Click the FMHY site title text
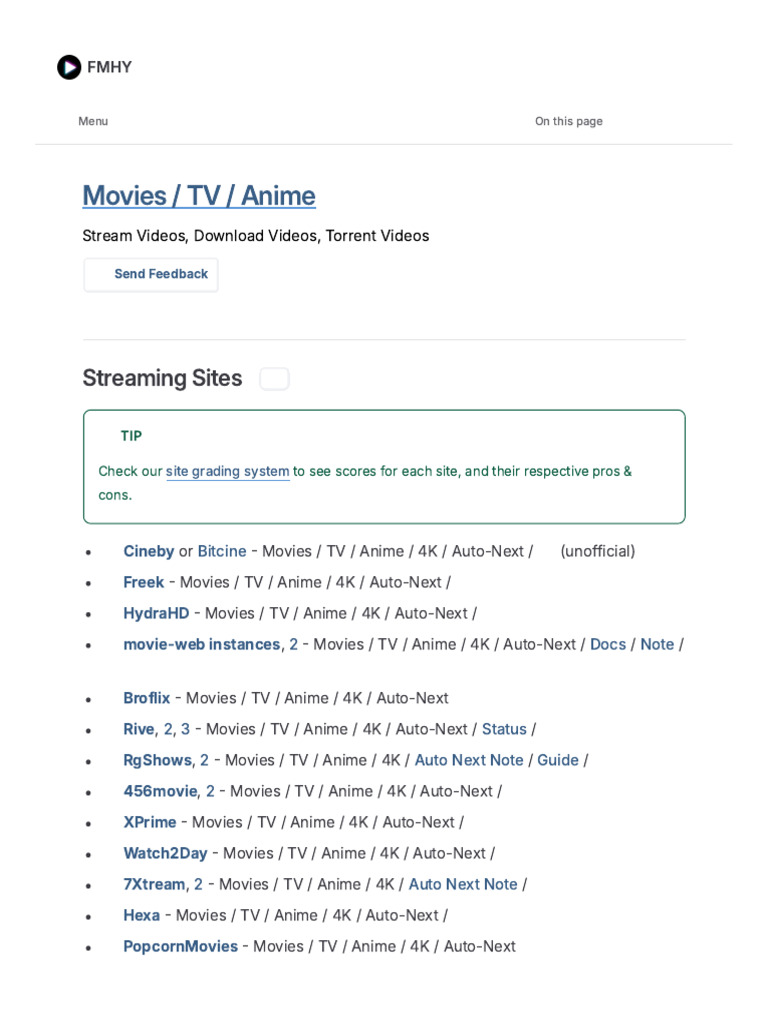 [109, 67]
